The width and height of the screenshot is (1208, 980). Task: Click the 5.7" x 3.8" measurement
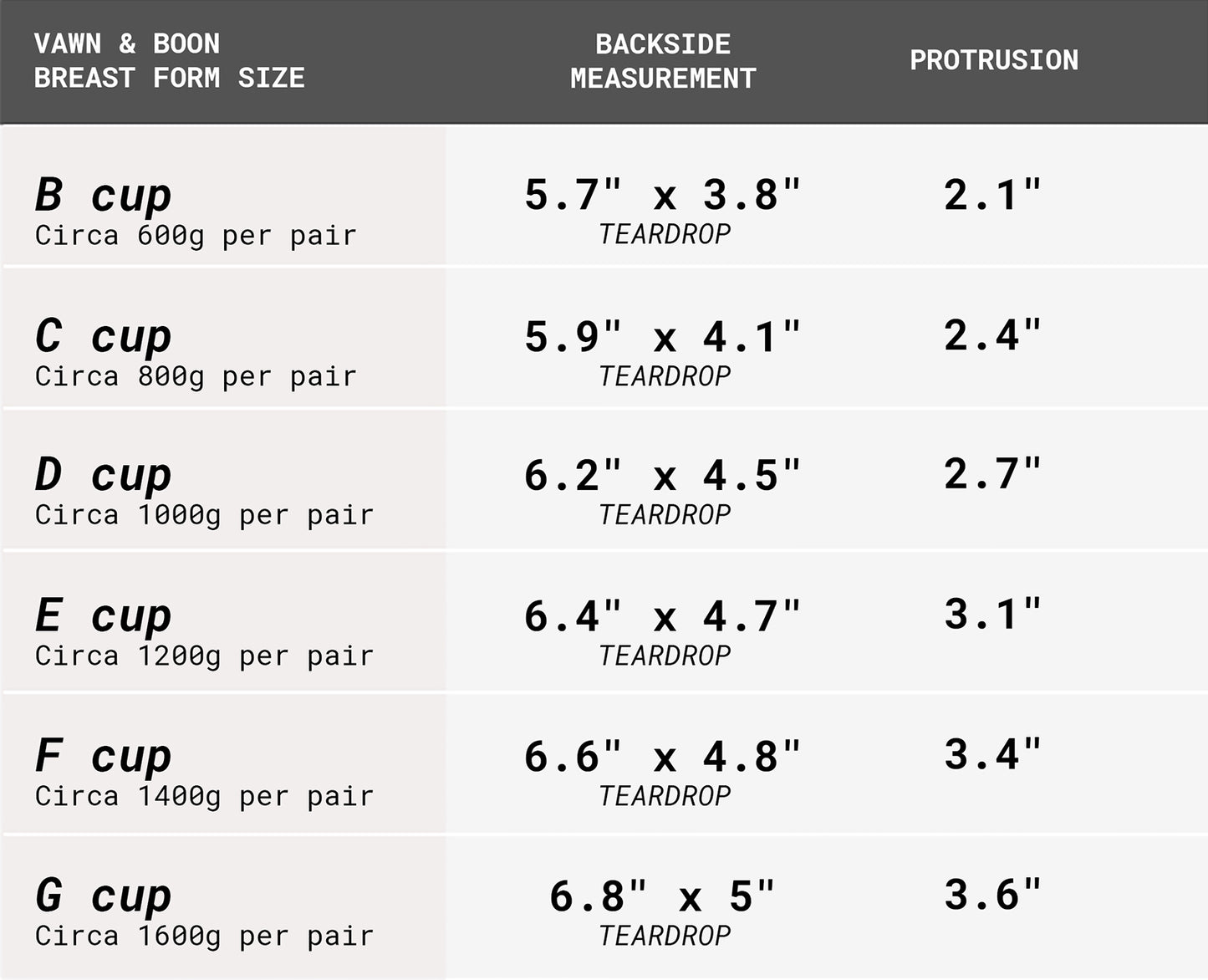(662, 195)
